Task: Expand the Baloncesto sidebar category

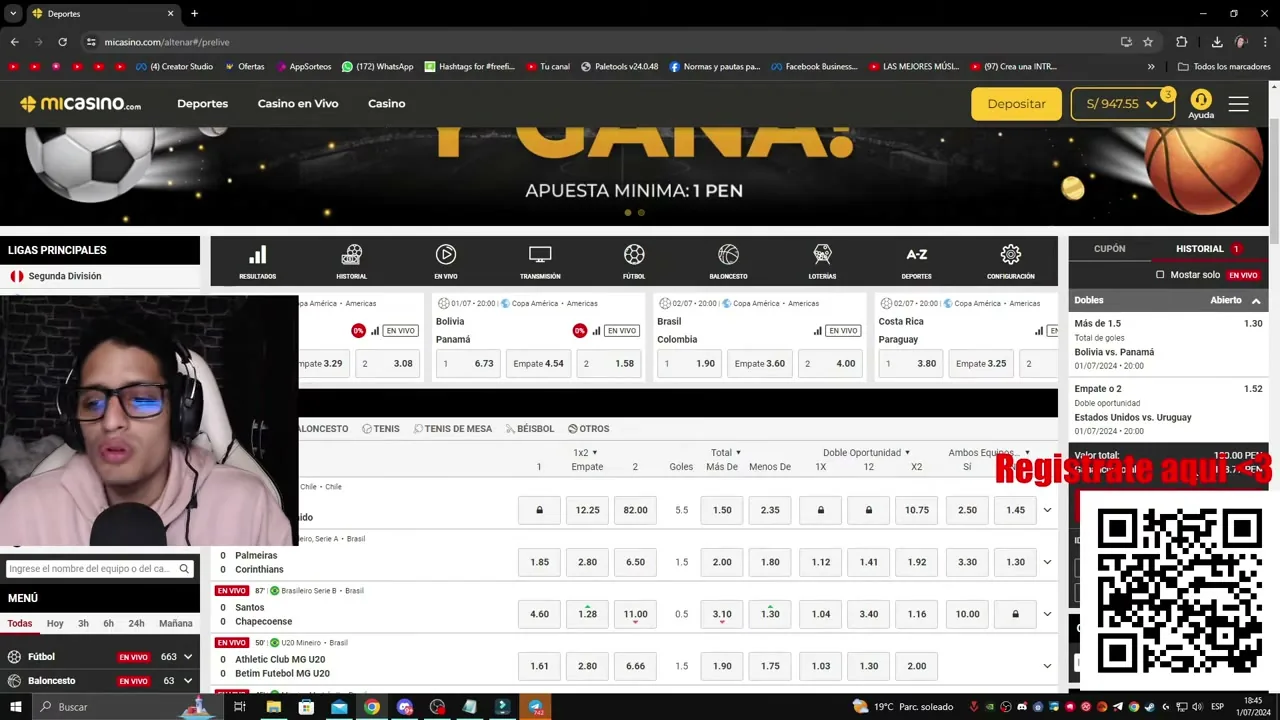Action: [x=188, y=681]
